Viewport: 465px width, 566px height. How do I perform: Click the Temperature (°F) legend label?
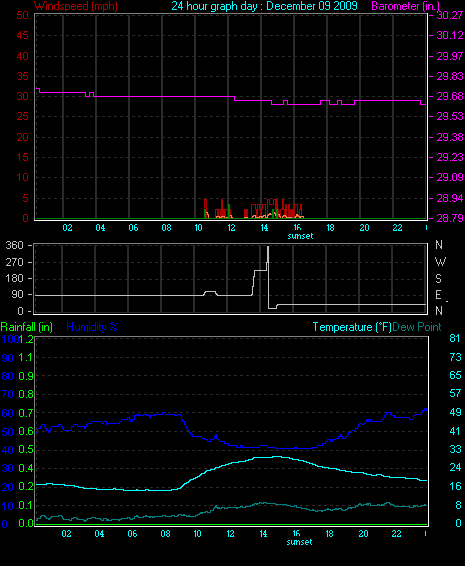coord(352,327)
